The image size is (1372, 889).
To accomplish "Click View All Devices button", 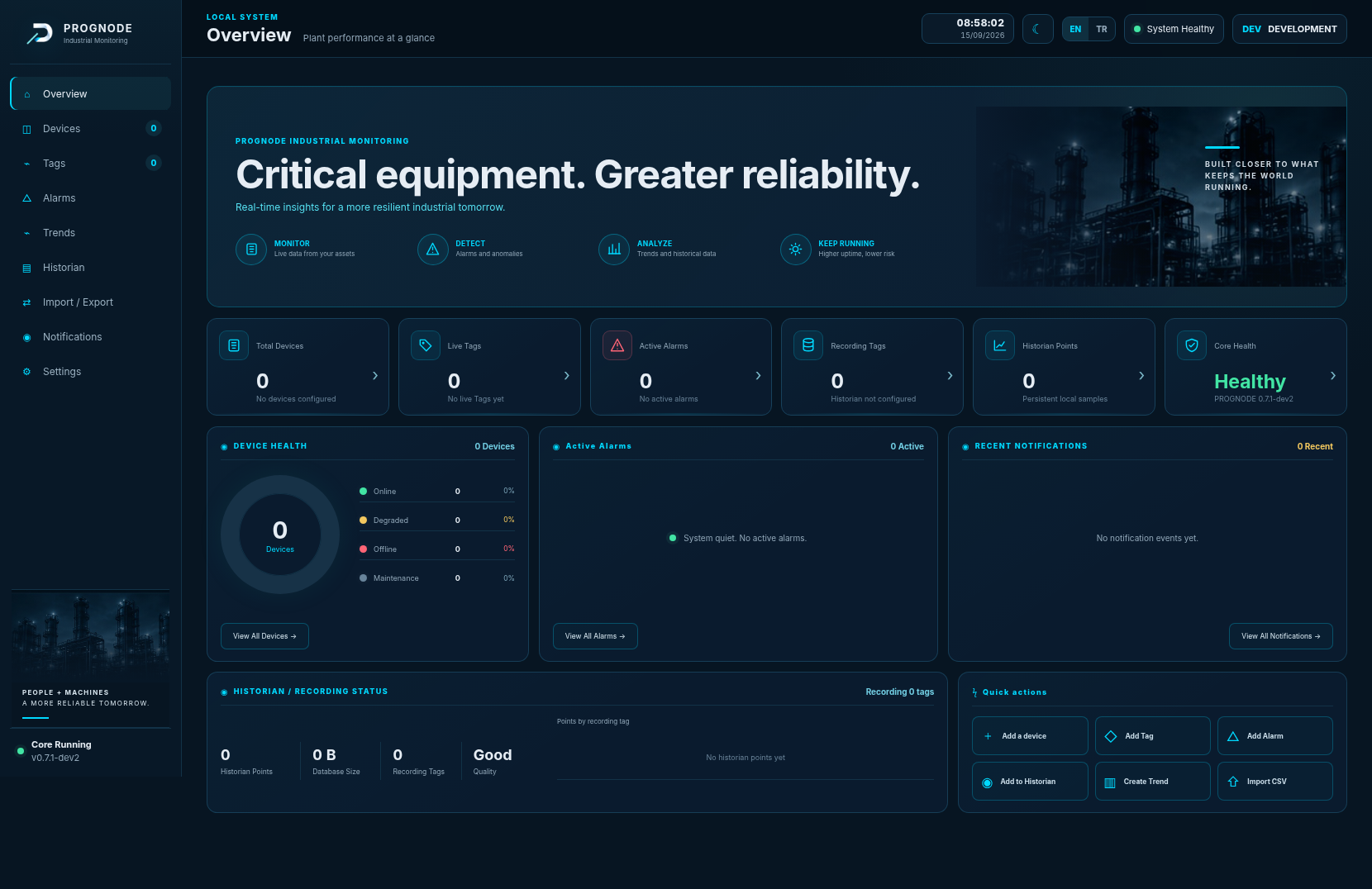I will (264, 636).
